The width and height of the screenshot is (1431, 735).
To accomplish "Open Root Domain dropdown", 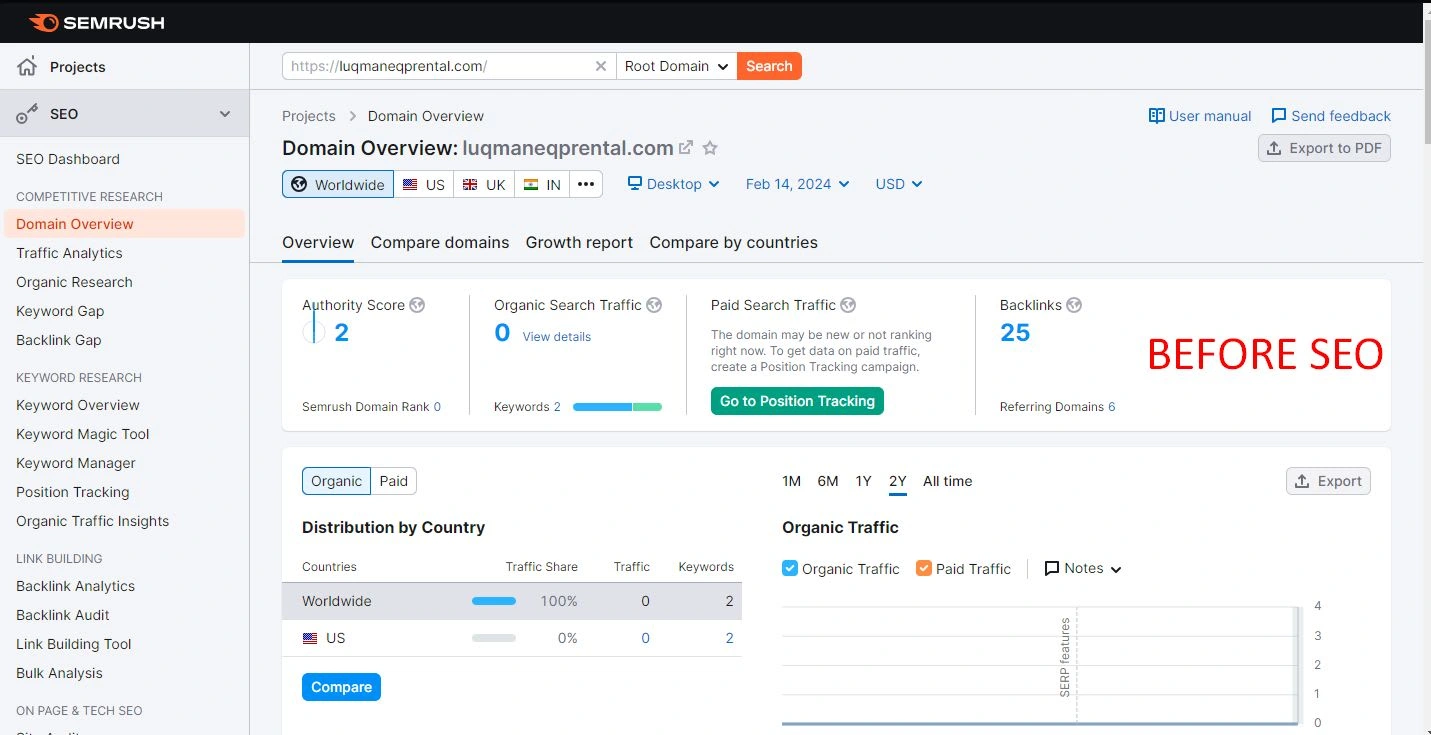I will (x=677, y=66).
